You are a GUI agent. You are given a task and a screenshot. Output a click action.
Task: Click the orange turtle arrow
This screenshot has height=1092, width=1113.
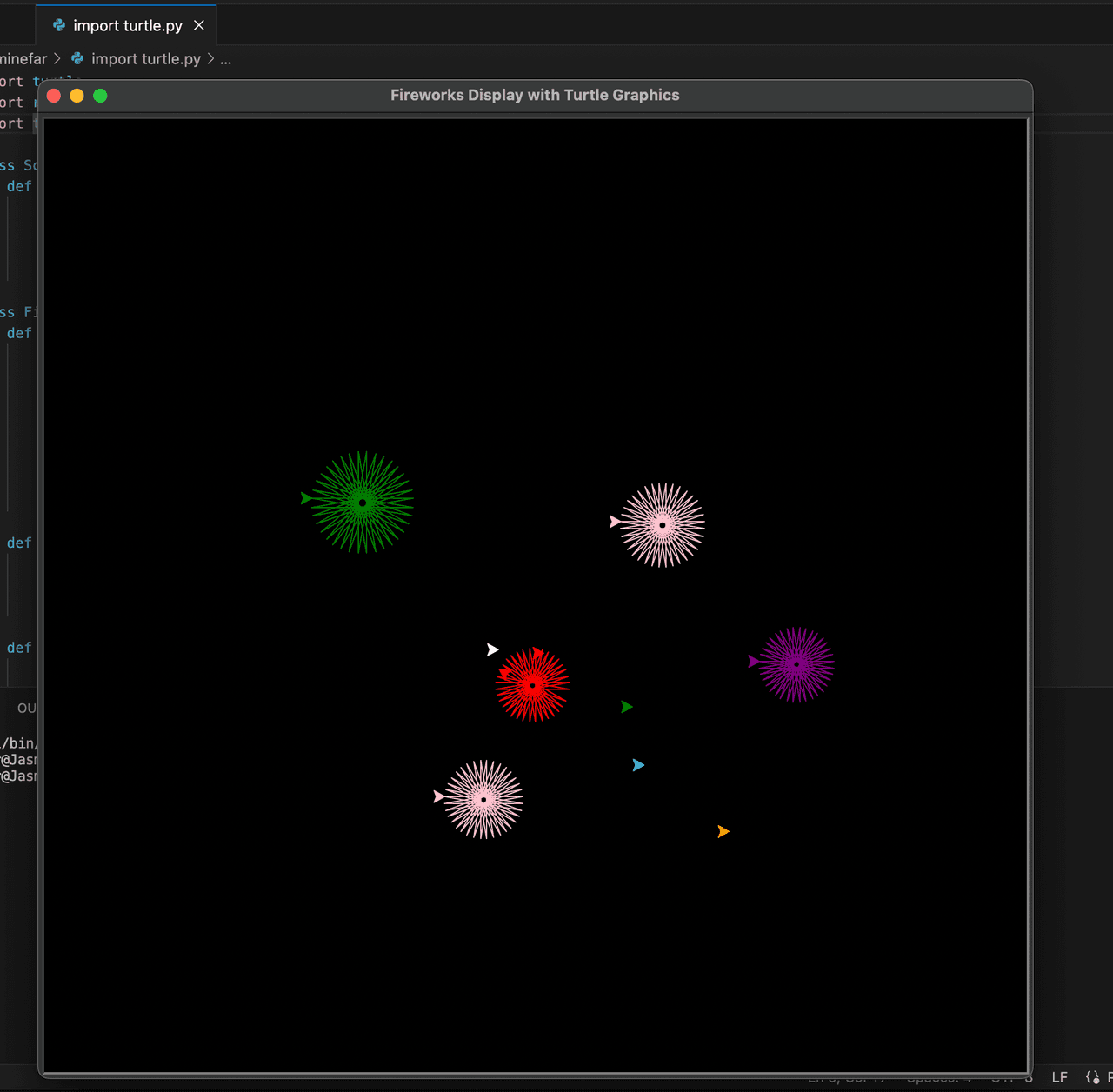723,832
